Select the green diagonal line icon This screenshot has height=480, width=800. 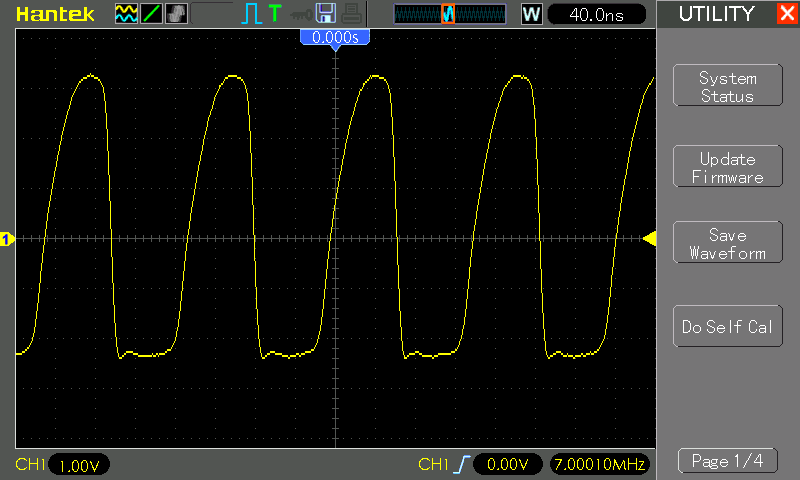pos(152,14)
